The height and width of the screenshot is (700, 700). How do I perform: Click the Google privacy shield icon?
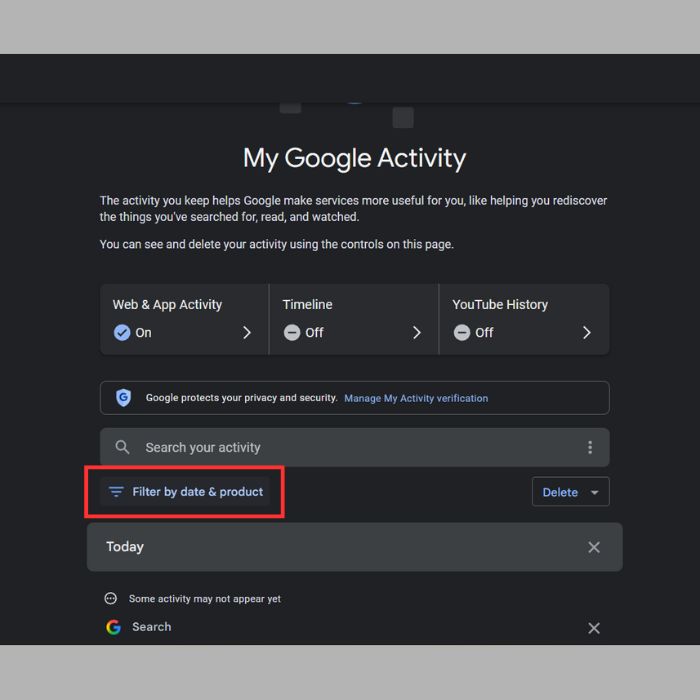tap(124, 397)
